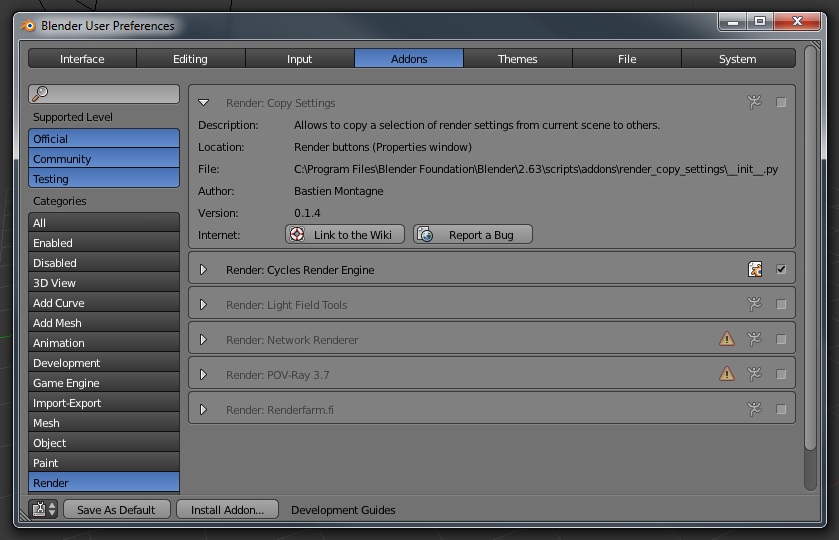Click the warning triangle on Network Renderer row
Viewport: 839px width, 540px height.
click(x=727, y=339)
